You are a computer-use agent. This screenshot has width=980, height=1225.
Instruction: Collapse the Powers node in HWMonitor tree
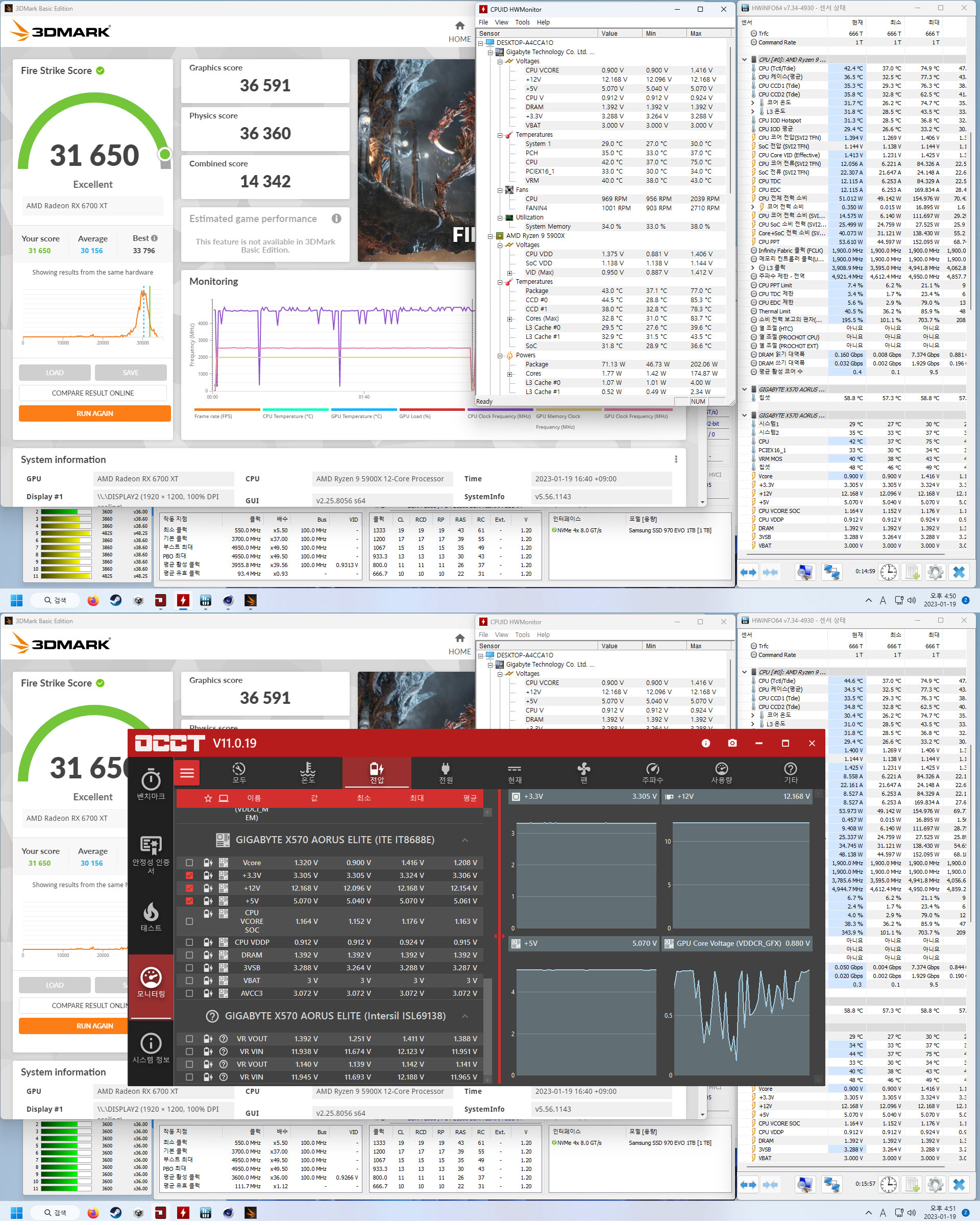[x=500, y=356]
